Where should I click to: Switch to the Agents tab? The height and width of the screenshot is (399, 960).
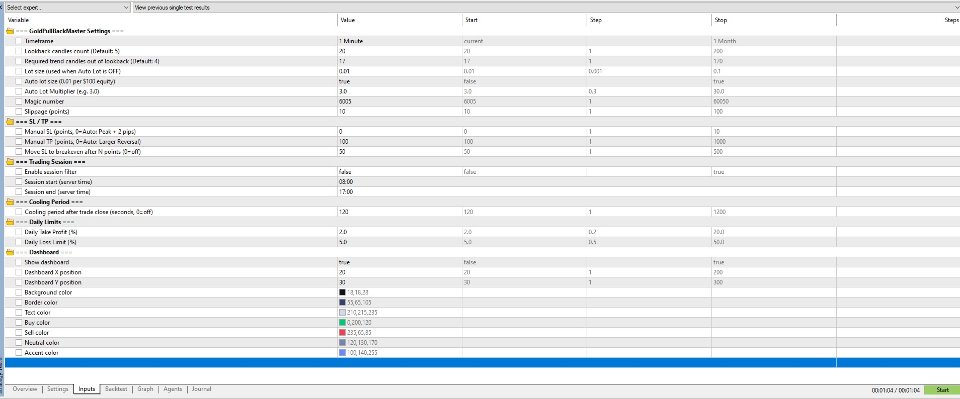(173, 389)
